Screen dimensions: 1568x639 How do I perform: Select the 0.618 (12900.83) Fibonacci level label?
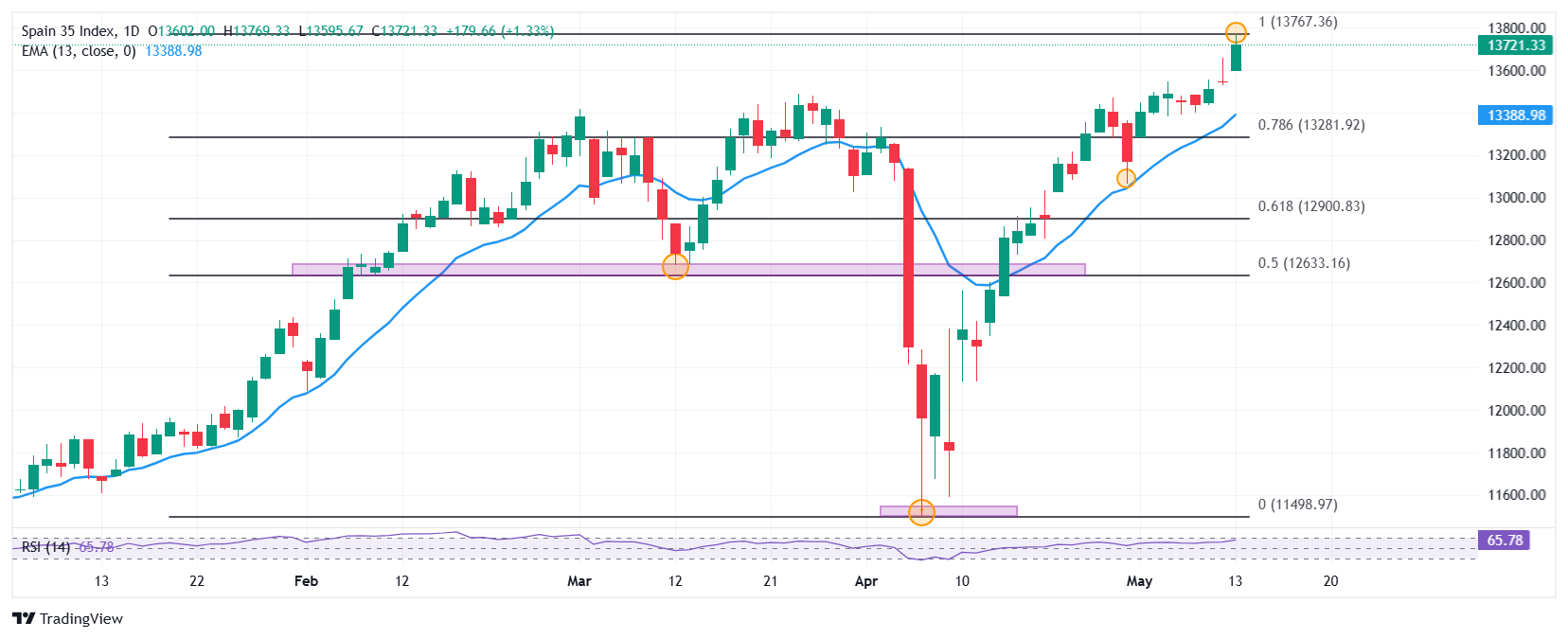(1311, 206)
